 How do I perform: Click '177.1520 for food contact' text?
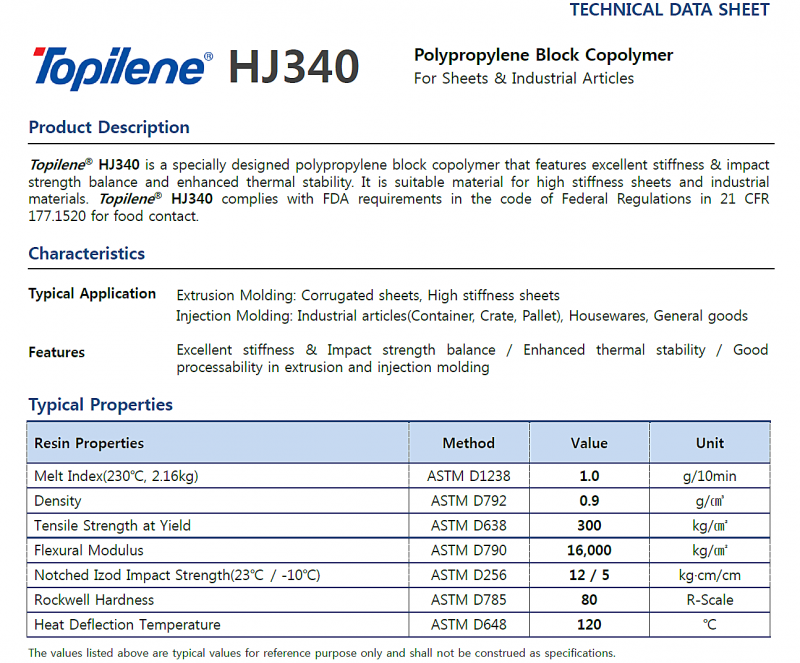tap(113, 216)
